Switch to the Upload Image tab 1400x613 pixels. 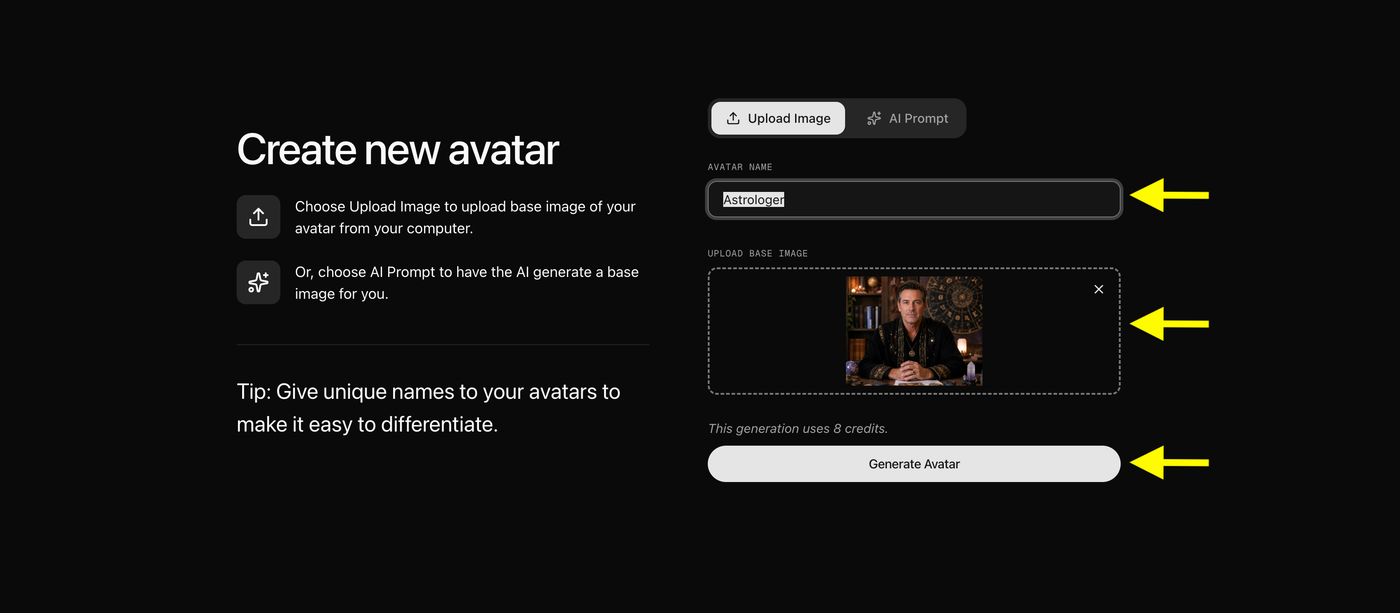[778, 118]
